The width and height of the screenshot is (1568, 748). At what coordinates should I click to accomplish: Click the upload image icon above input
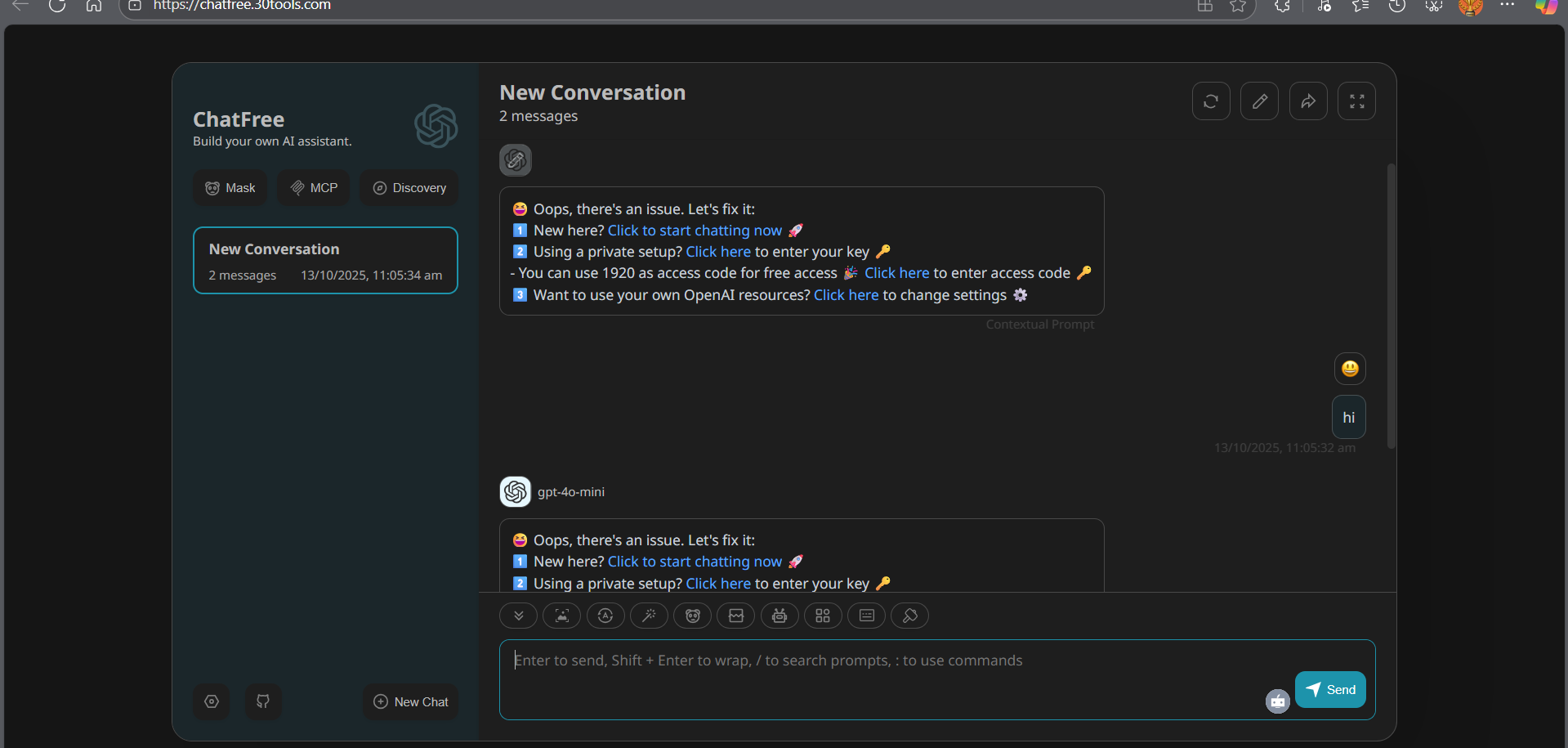point(561,616)
